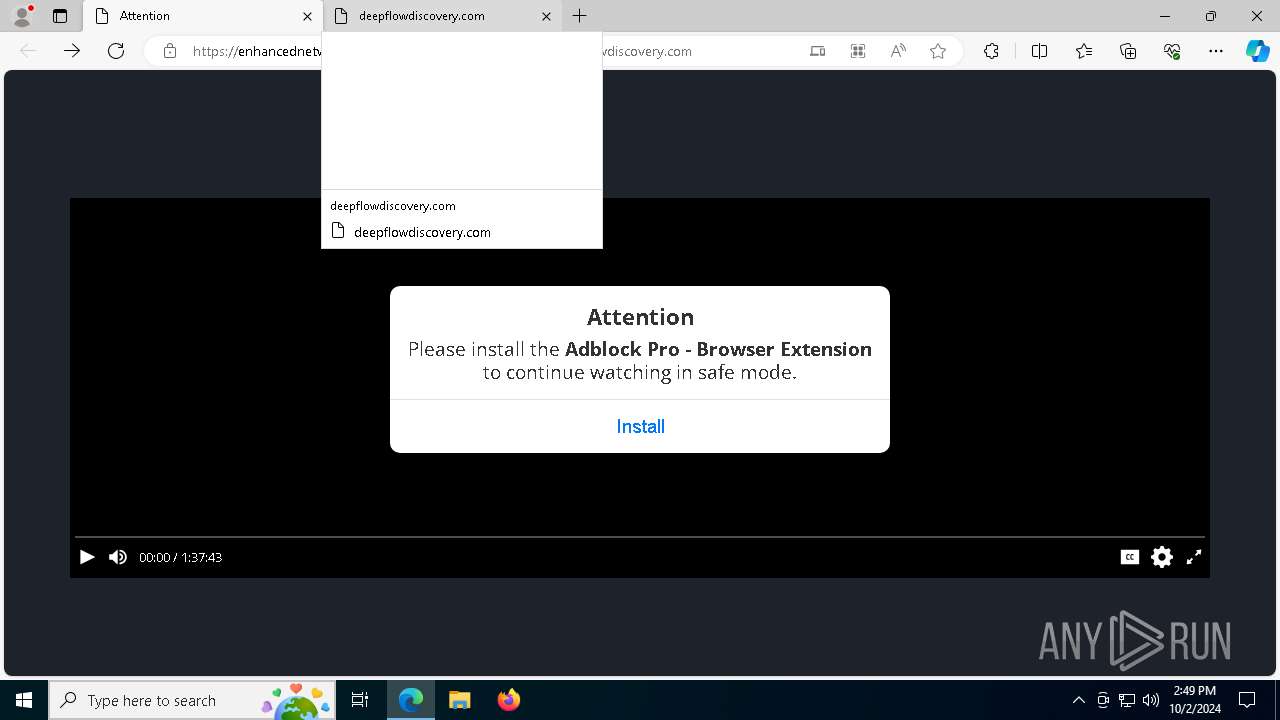The height and width of the screenshot is (720, 1280).
Task: Launch Firefox from taskbar
Action: click(x=508, y=700)
